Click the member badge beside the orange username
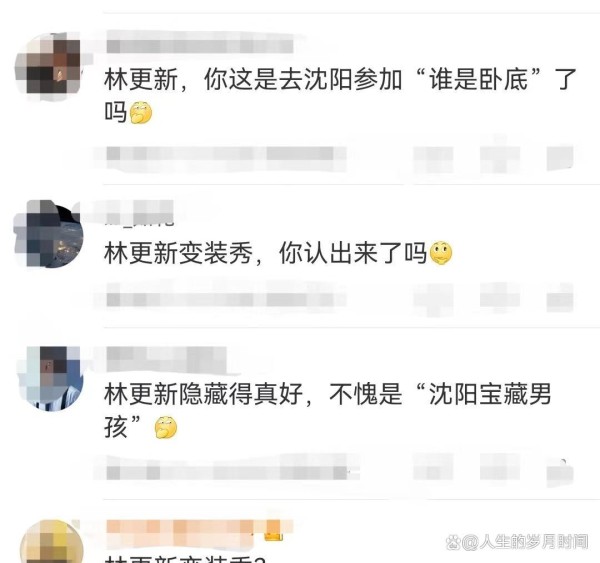 pyautogui.click(x=274, y=530)
